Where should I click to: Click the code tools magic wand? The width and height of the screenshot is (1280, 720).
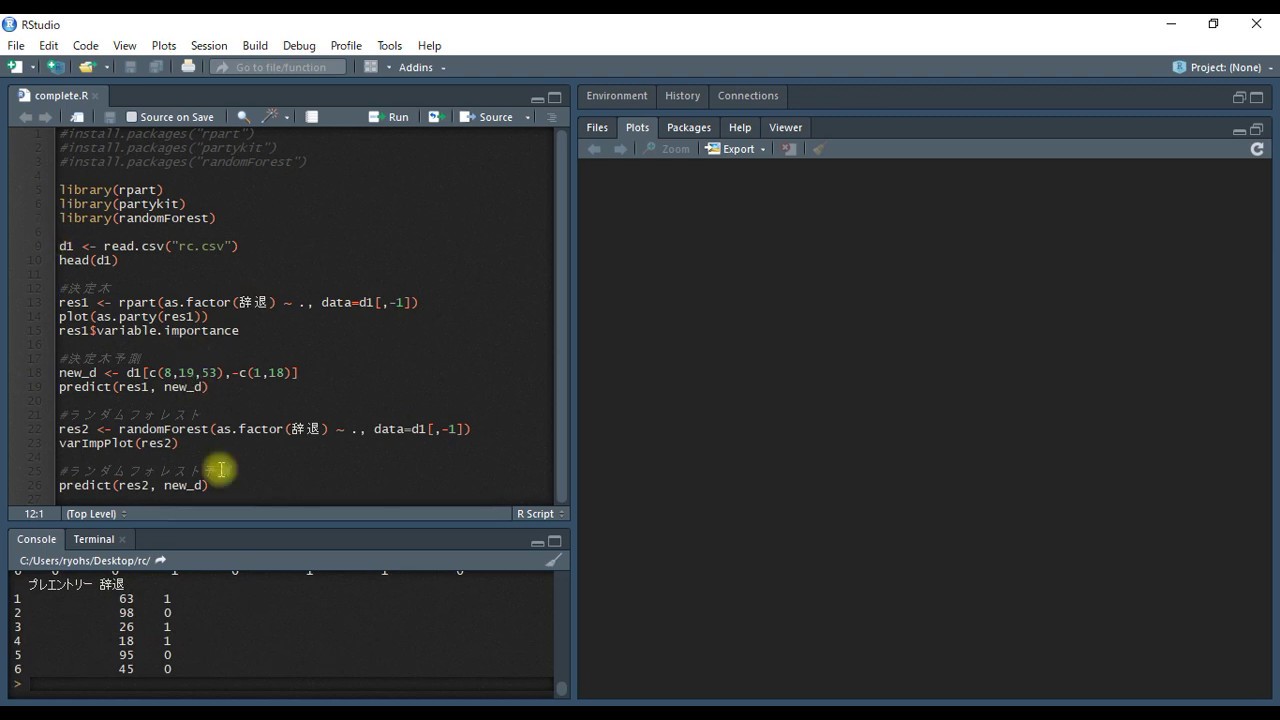tap(271, 117)
